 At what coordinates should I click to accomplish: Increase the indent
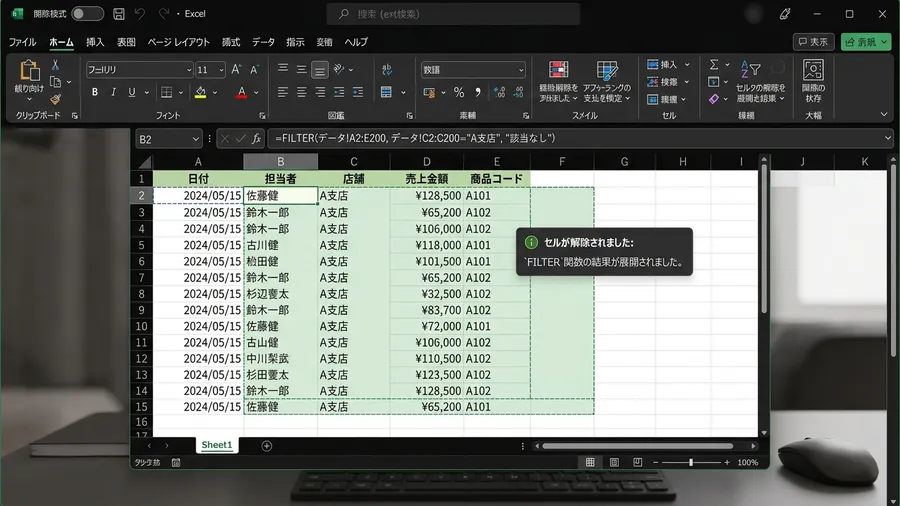pyautogui.click(x=358, y=92)
